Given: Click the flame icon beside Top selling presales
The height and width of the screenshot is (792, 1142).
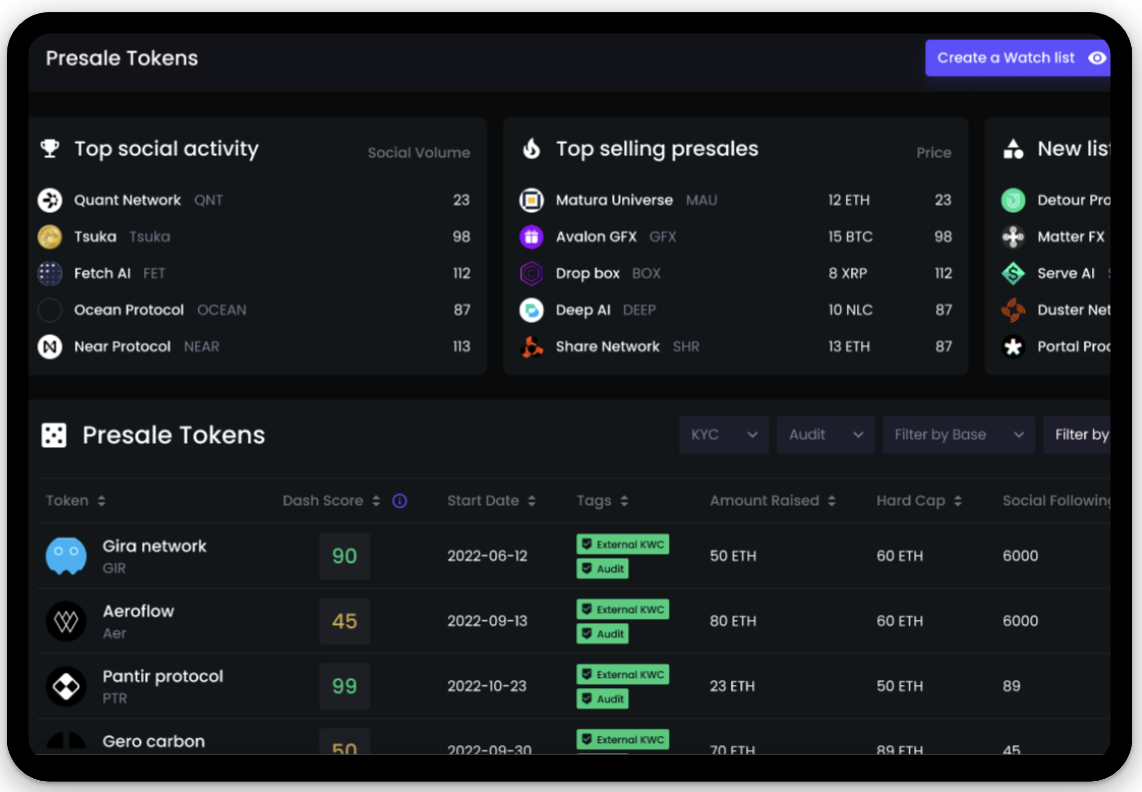Looking at the screenshot, I should tap(532, 149).
